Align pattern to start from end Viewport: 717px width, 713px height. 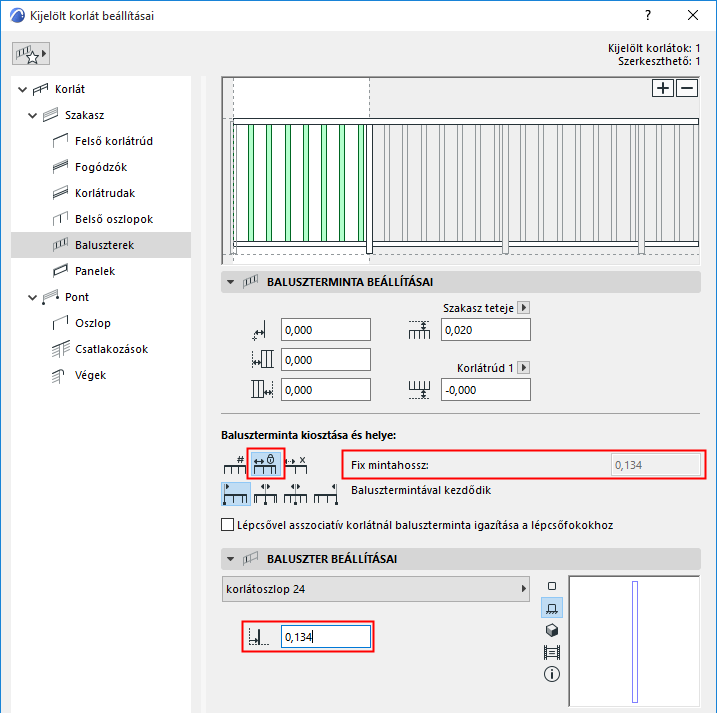[326, 494]
